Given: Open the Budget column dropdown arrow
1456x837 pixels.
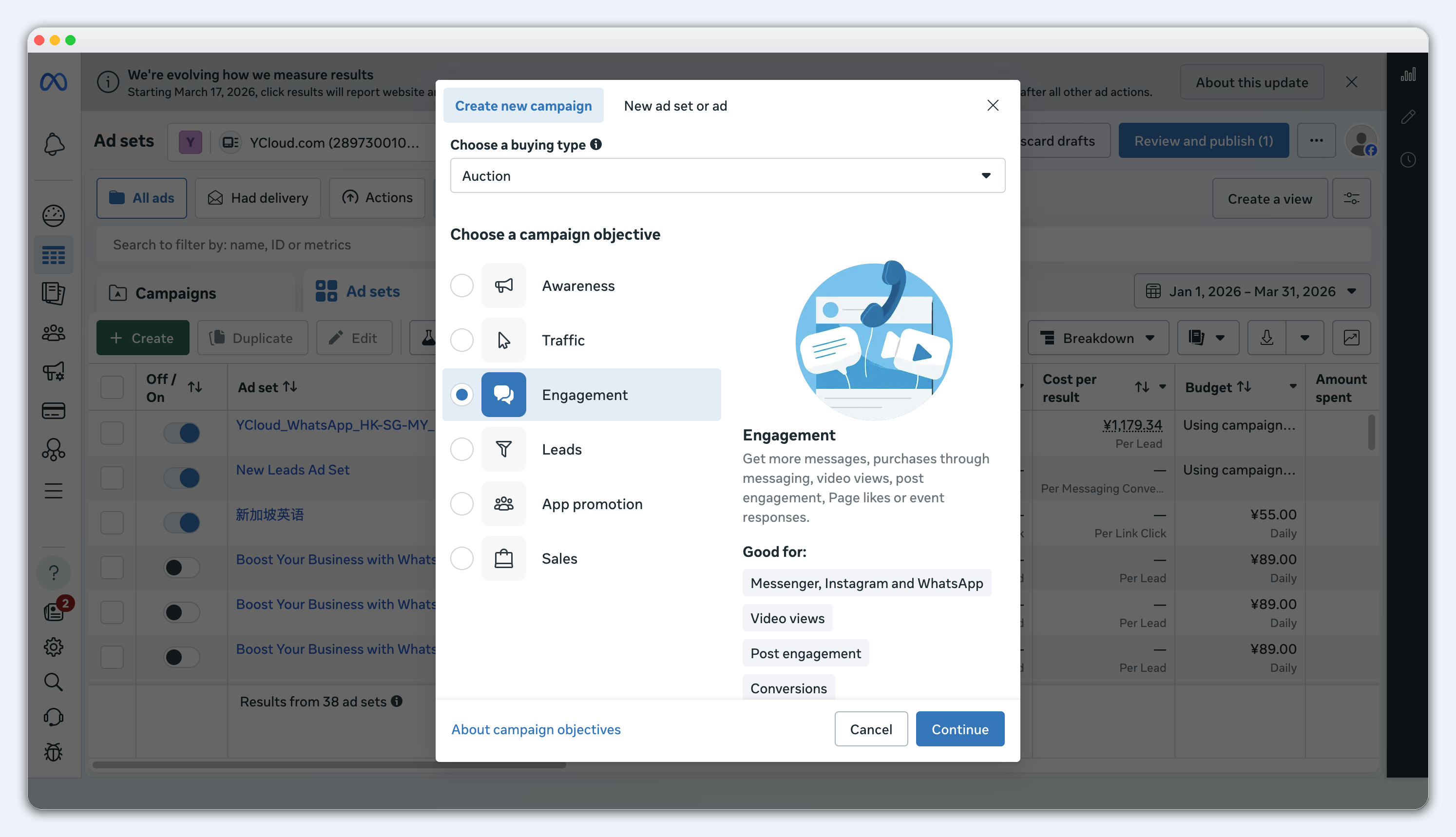Looking at the screenshot, I should (x=1293, y=387).
